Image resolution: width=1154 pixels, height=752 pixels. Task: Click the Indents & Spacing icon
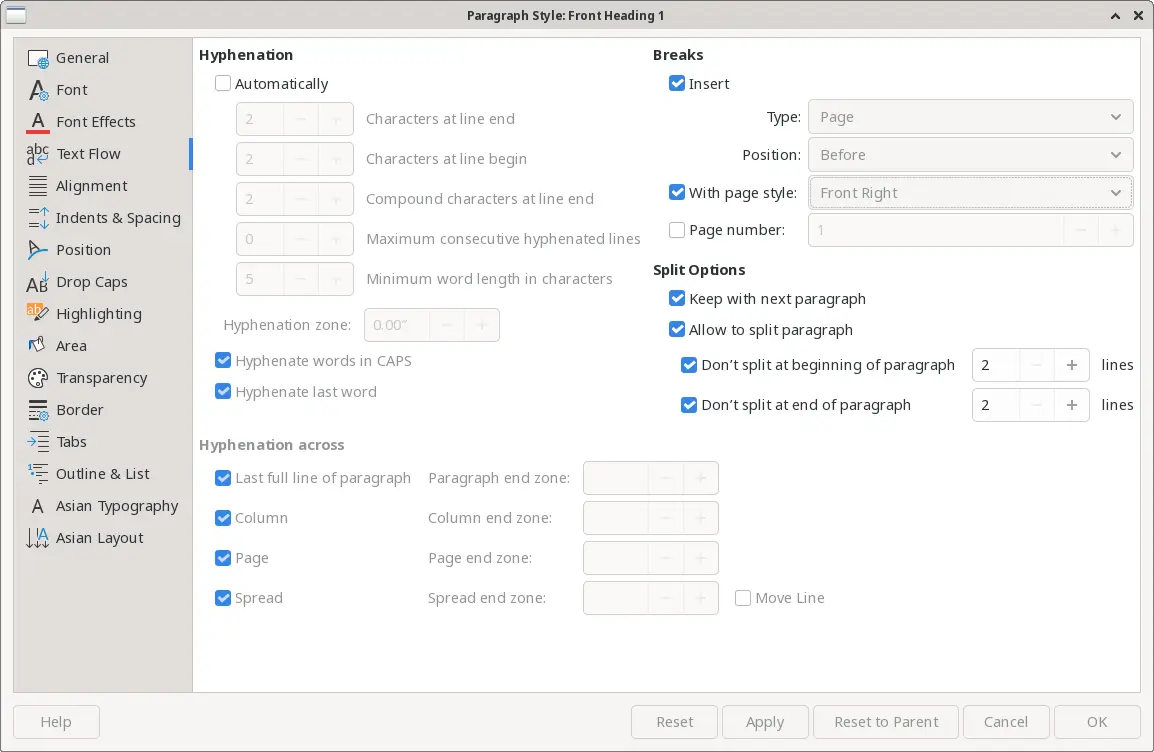[x=38, y=218]
